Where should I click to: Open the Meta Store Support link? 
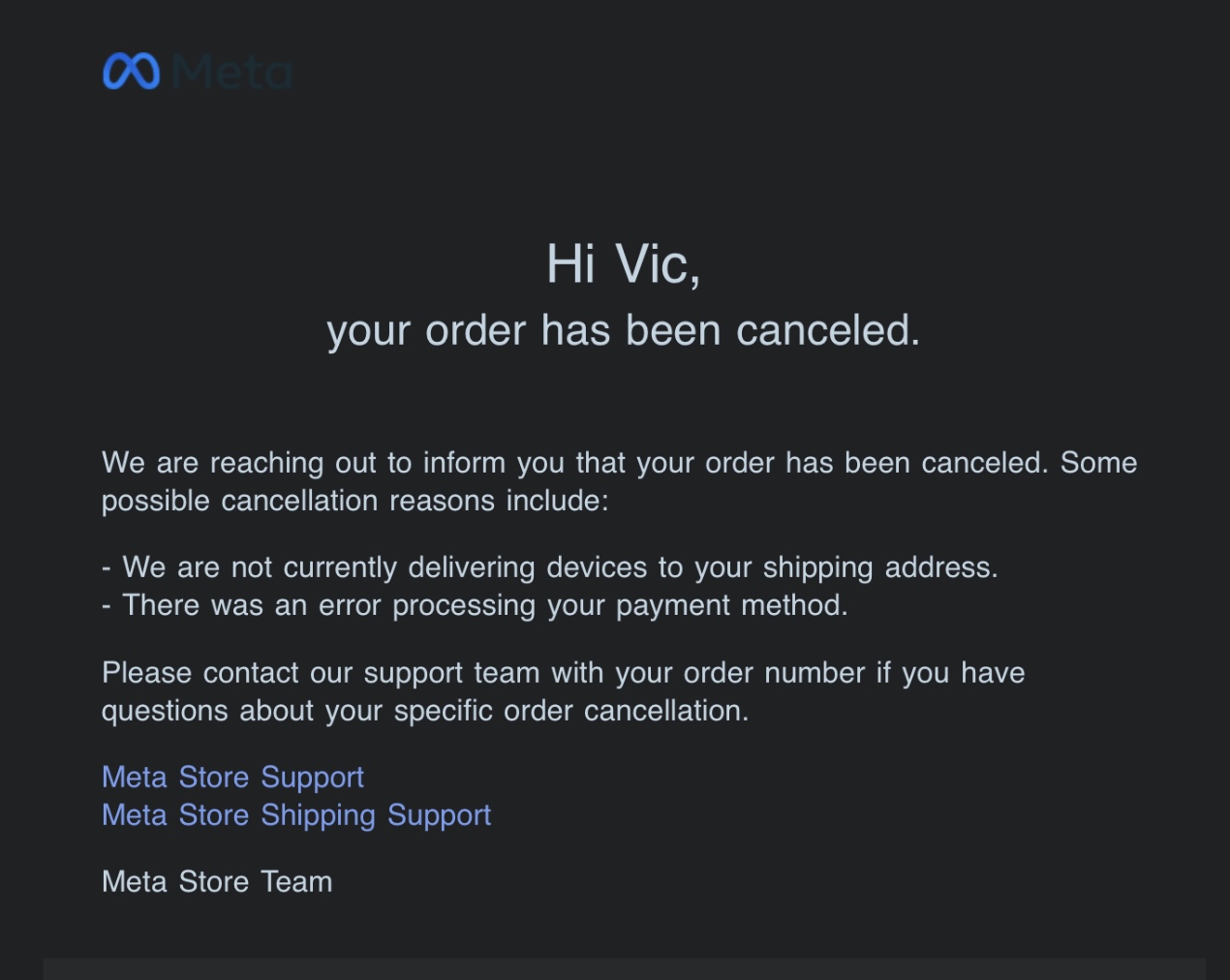[232, 777]
